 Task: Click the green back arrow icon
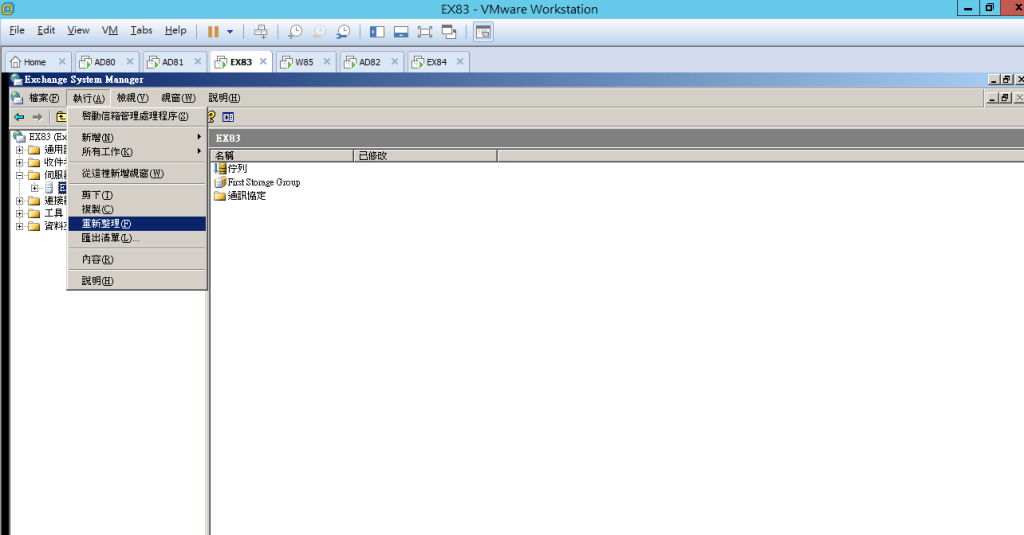pos(19,117)
